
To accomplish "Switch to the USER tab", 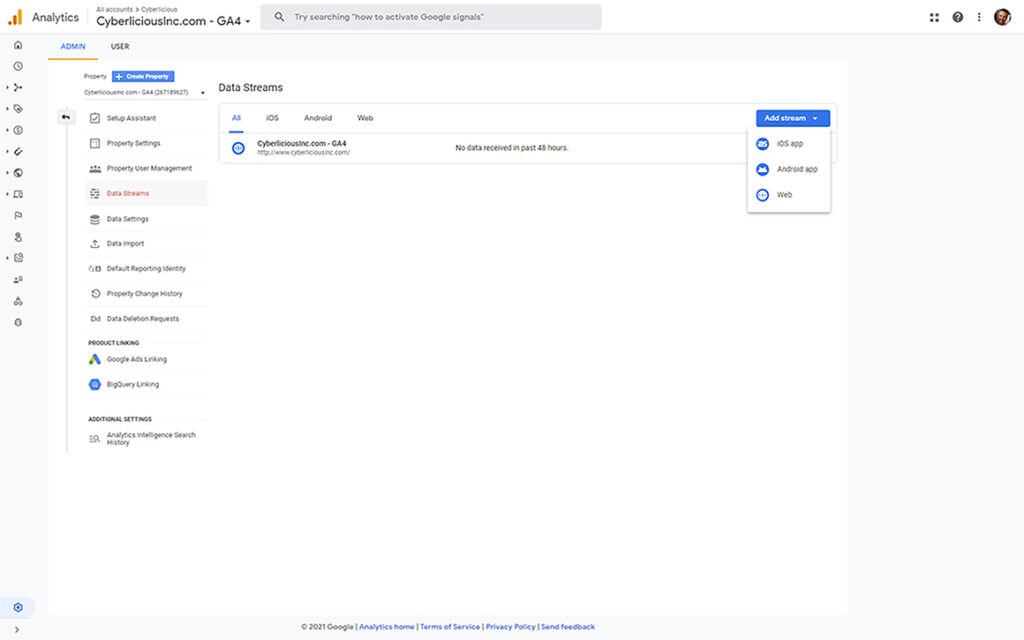I will (120, 46).
